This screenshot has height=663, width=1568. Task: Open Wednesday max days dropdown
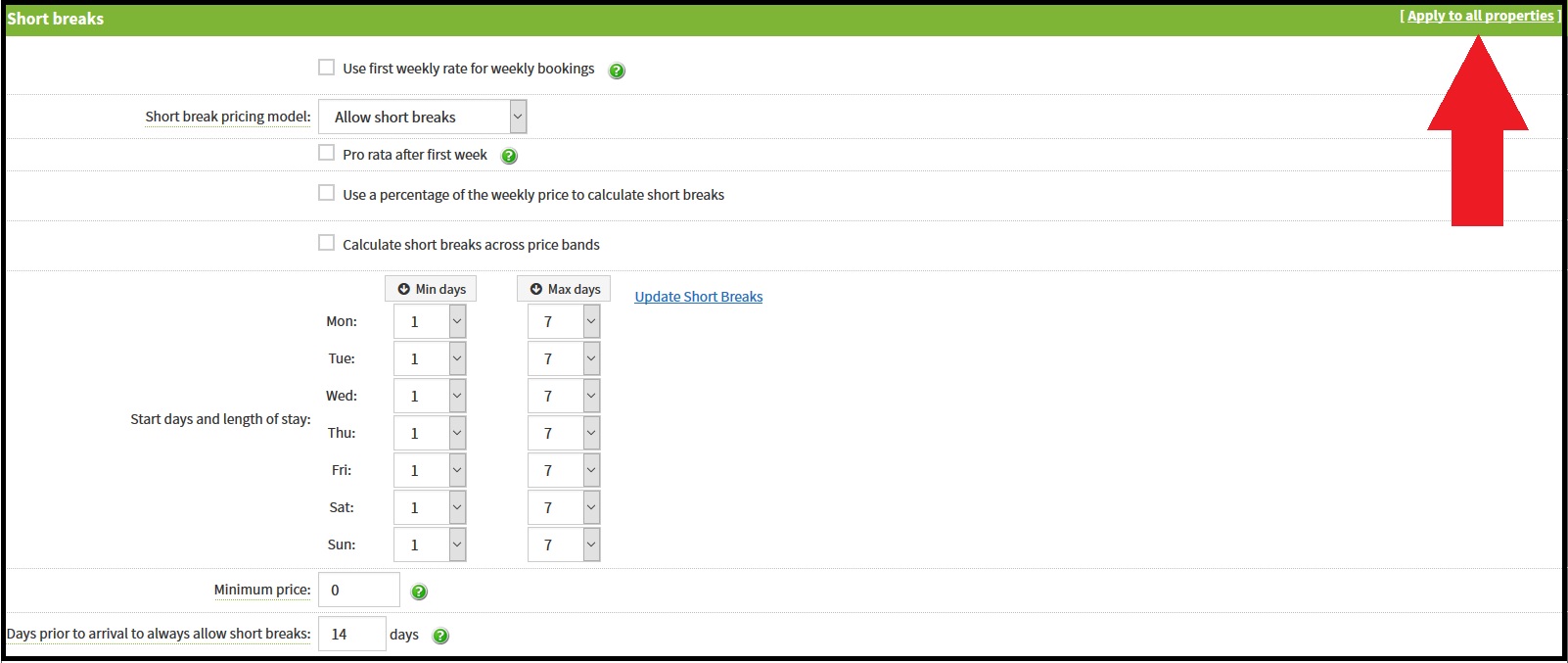563,396
